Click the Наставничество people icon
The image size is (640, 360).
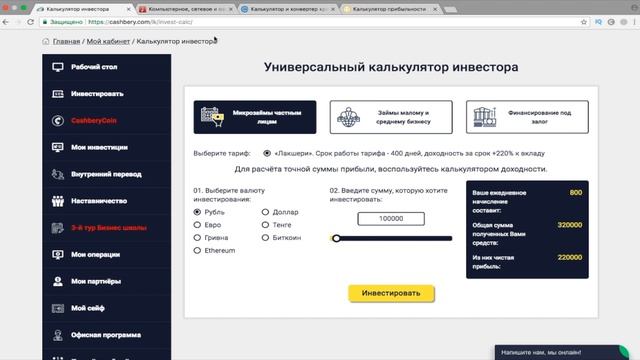click(x=58, y=201)
